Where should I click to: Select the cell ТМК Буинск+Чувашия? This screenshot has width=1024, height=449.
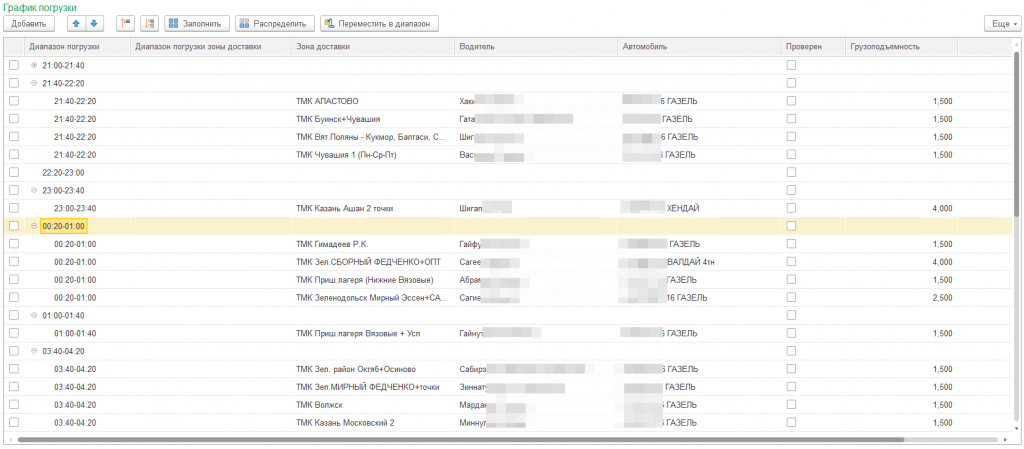click(373, 119)
